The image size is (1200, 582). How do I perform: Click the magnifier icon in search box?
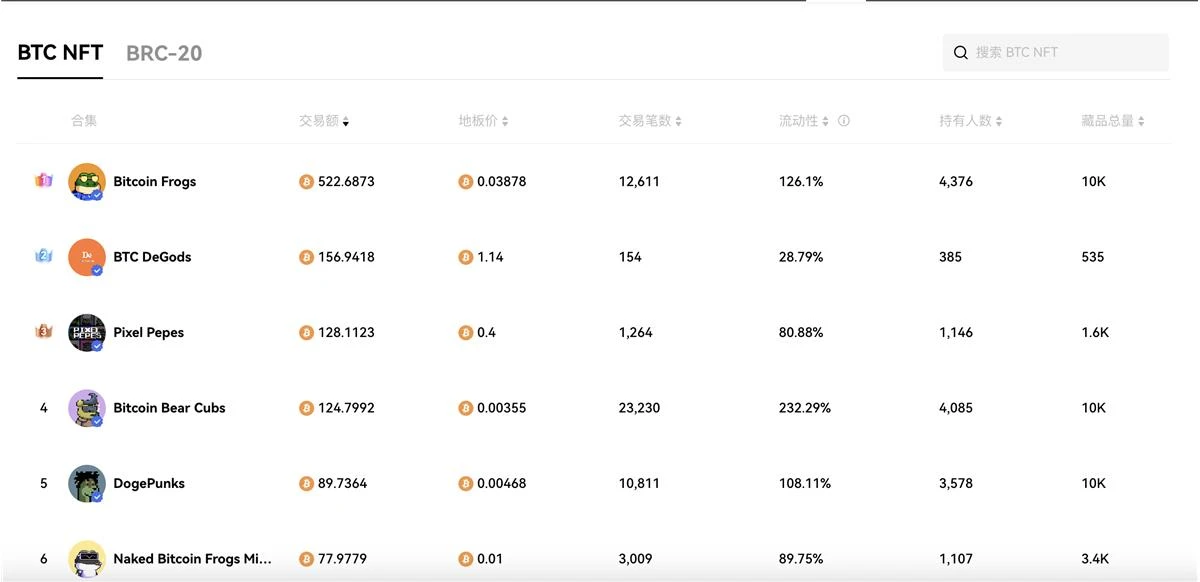(961, 52)
